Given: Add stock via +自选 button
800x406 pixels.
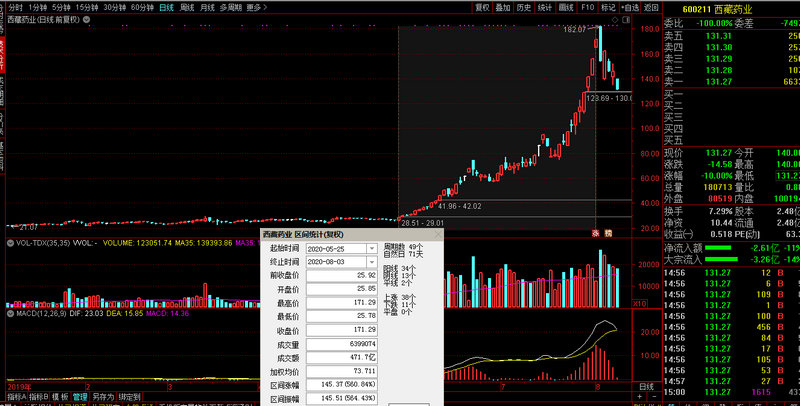Looking at the screenshot, I should tap(633, 7).
